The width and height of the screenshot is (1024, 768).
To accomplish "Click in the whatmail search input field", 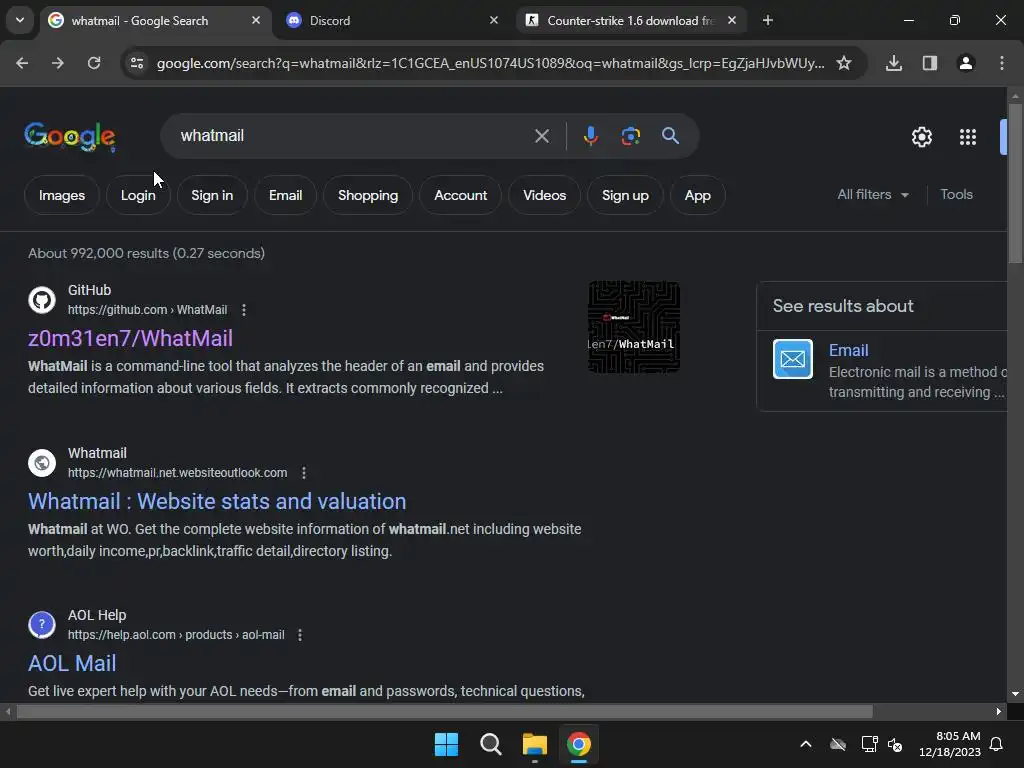I will click(x=353, y=136).
